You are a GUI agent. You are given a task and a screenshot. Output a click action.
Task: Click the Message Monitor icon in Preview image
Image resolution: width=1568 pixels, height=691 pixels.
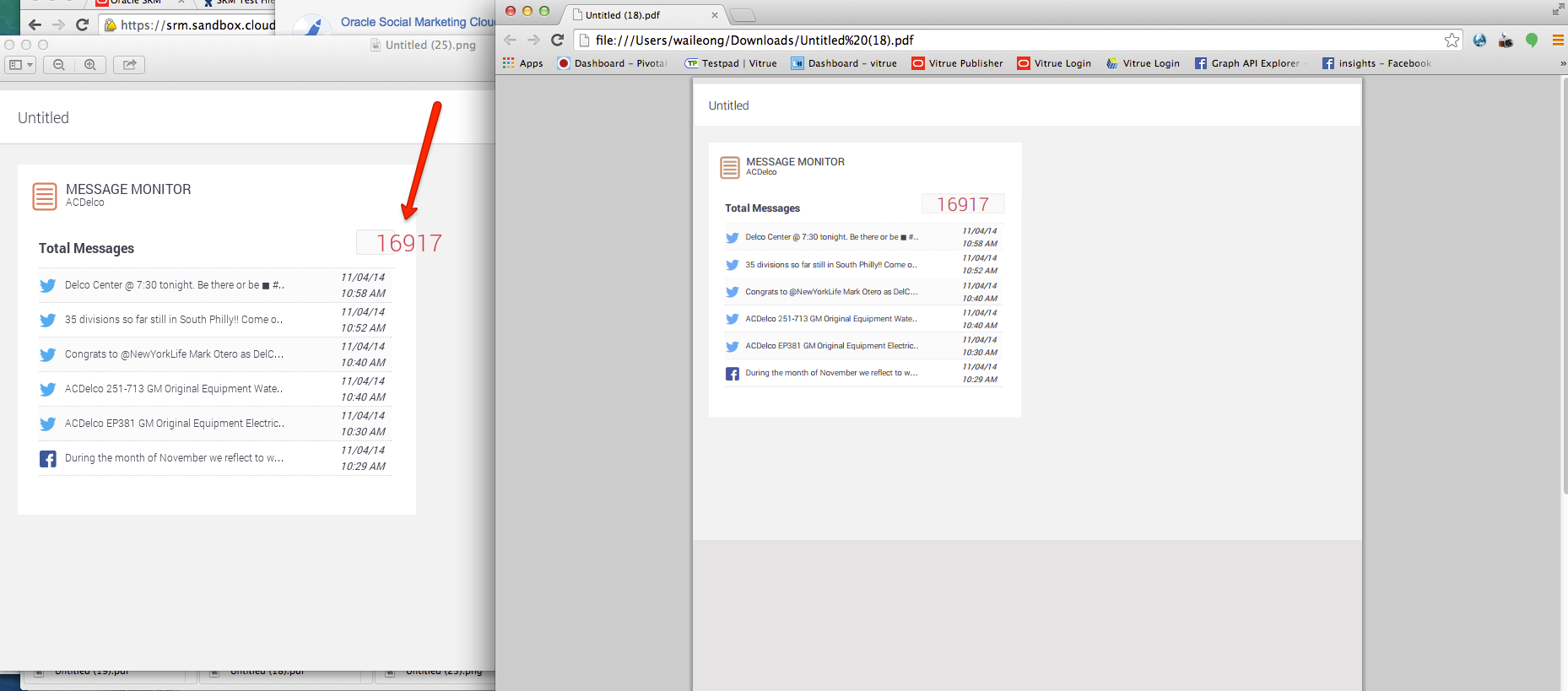pos(45,197)
